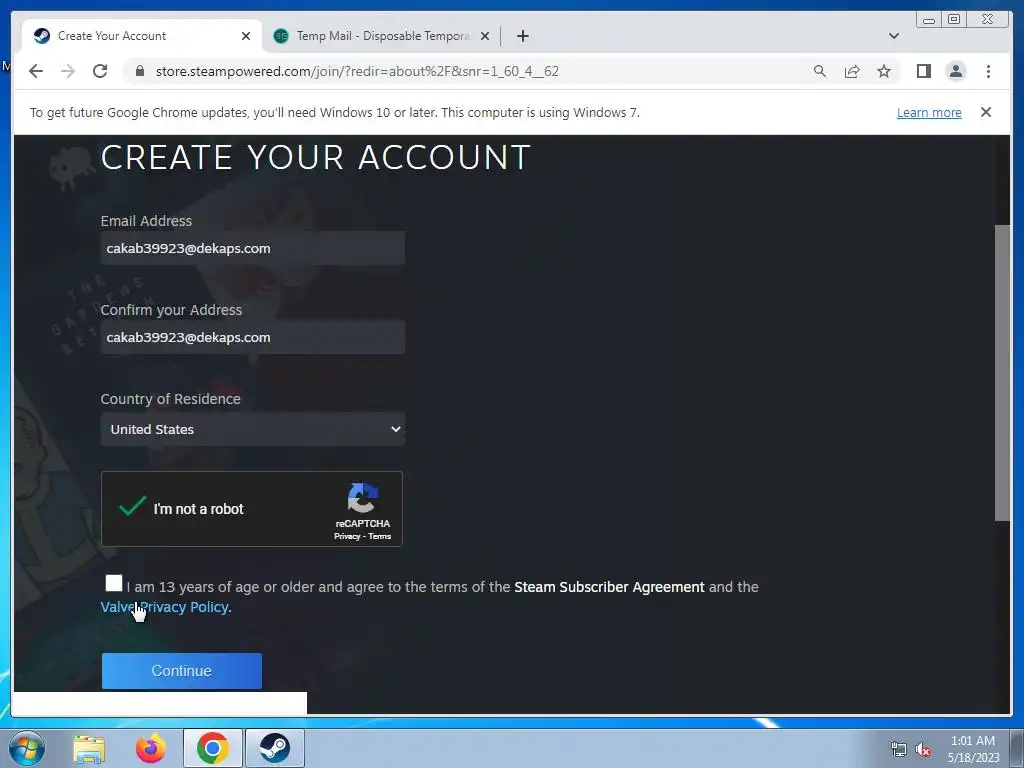Screen dimensions: 1024x768
Task: Click the magnifier search icon in address bar
Action: point(820,71)
